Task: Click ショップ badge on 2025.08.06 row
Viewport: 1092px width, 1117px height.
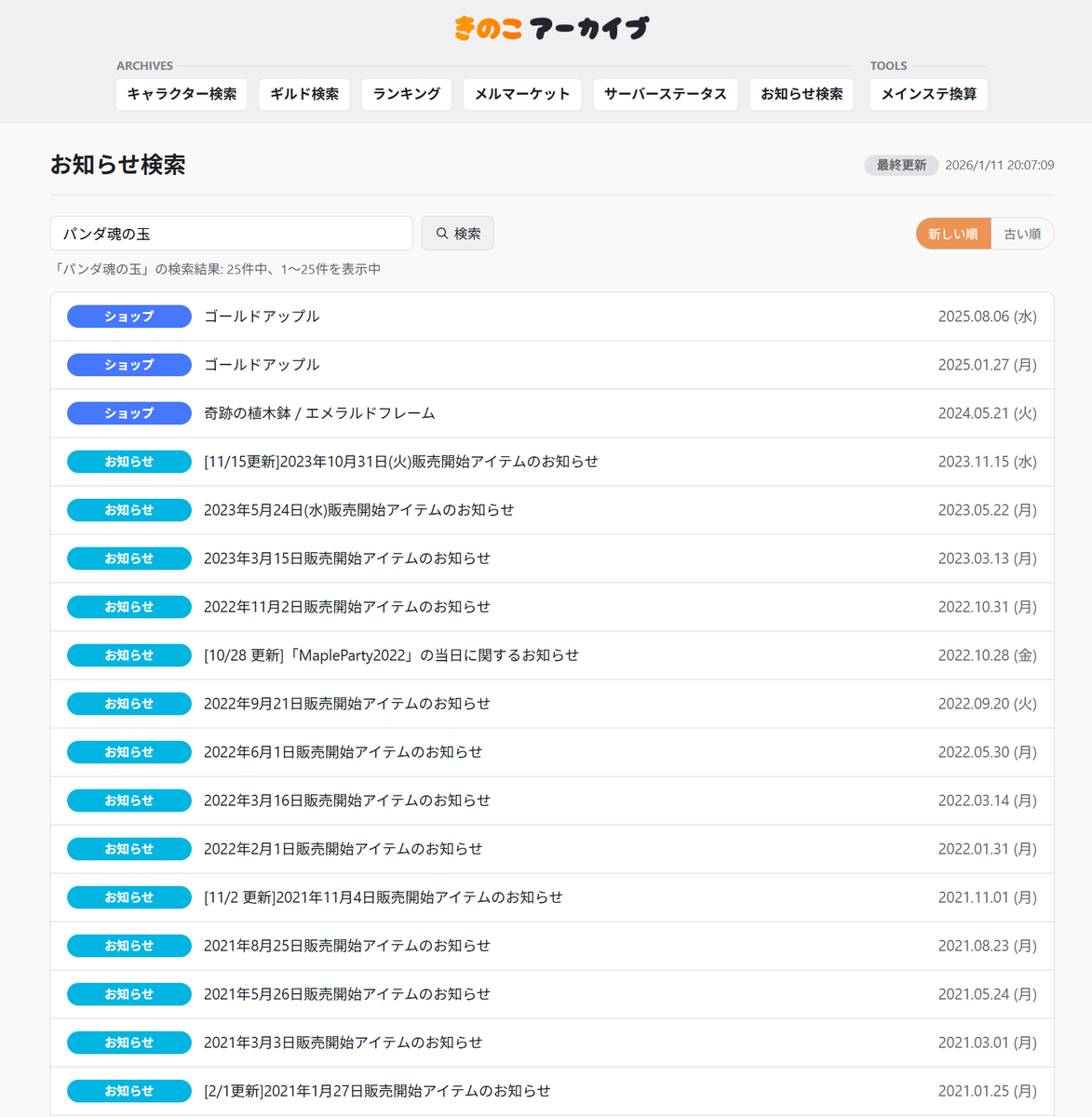Action: (x=129, y=316)
